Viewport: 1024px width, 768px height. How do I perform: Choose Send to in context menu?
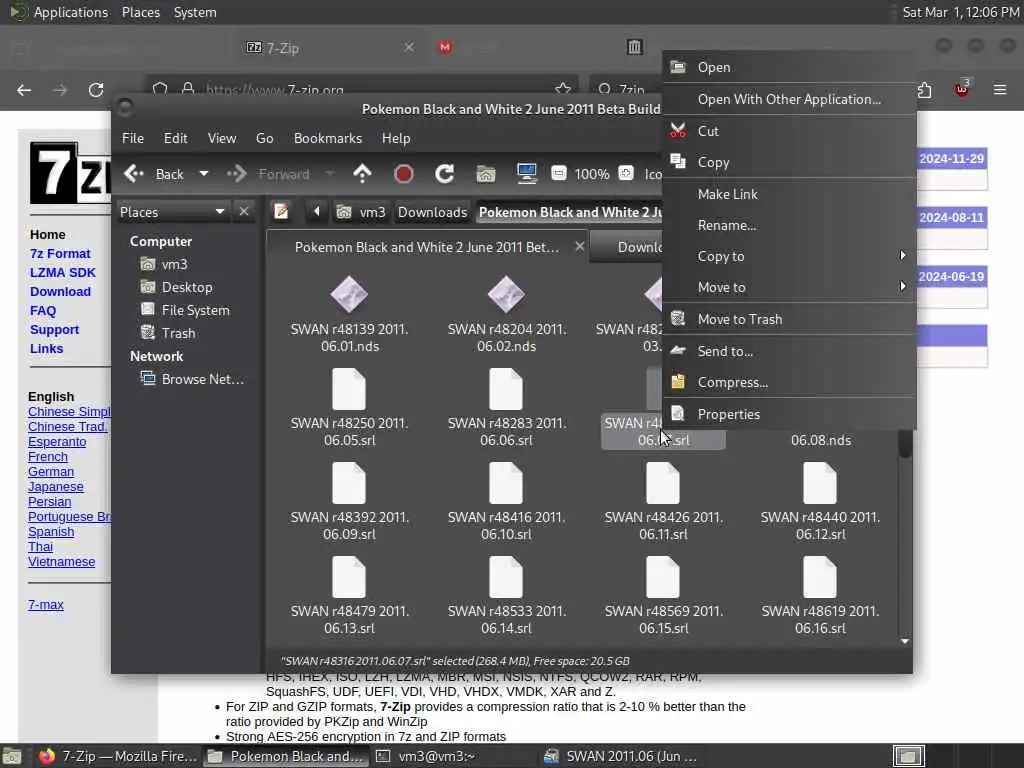[x=789, y=351]
